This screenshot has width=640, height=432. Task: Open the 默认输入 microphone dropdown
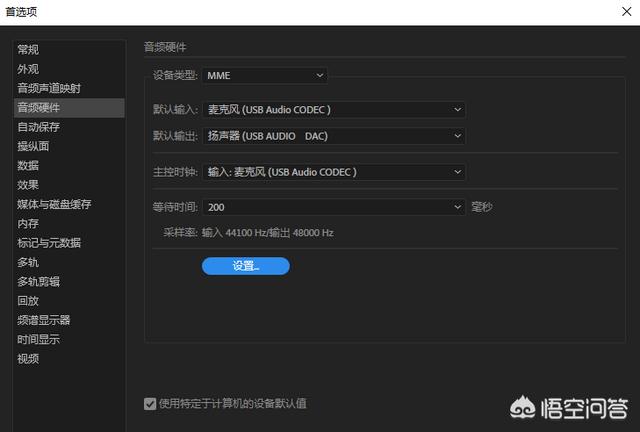coord(334,109)
